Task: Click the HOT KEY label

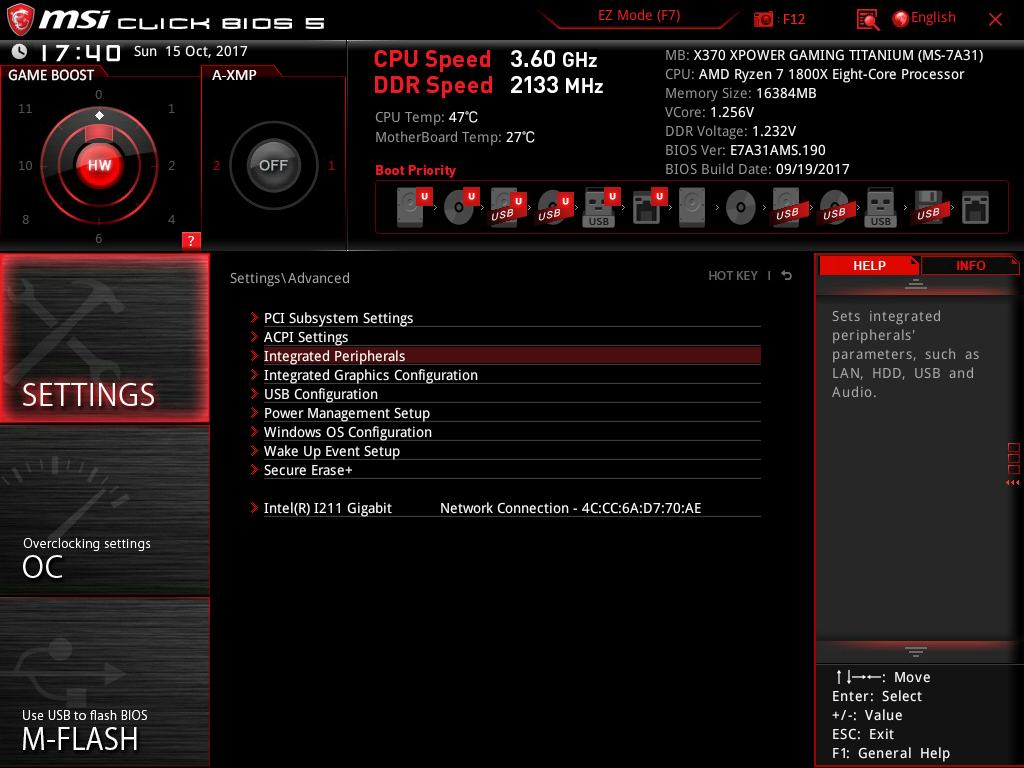Action: [733, 276]
